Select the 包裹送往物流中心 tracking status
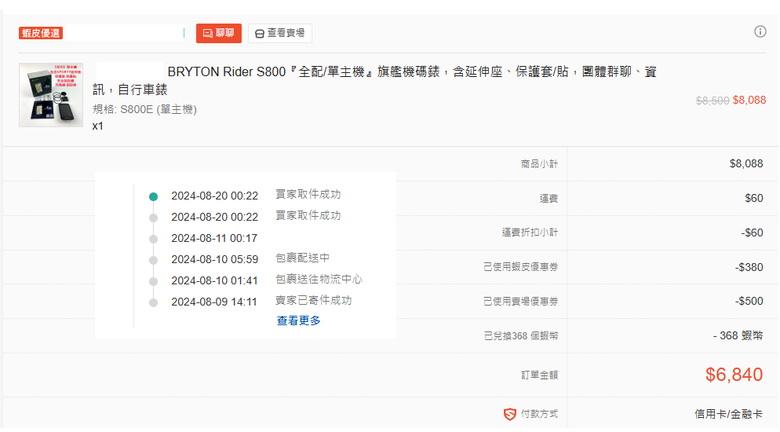 pos(319,279)
